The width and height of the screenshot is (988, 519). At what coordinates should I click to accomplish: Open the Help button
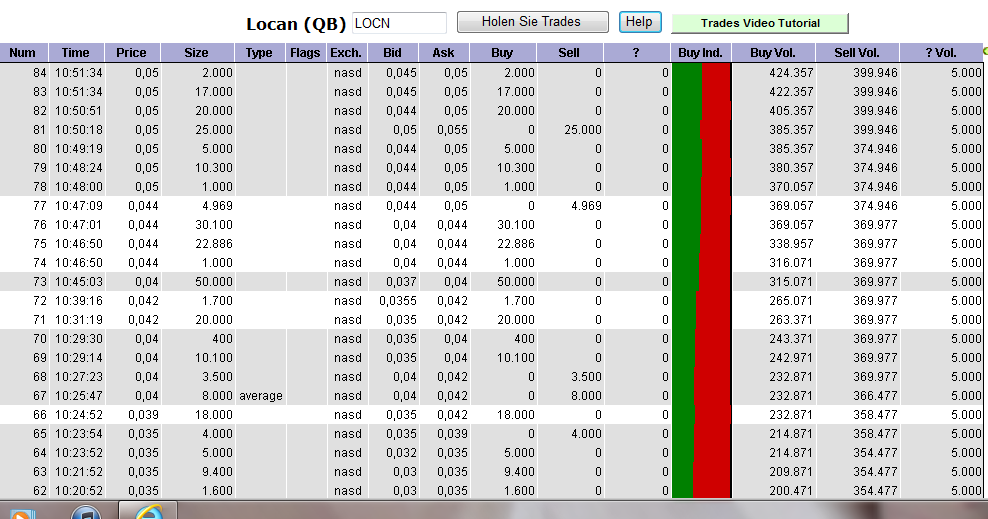tap(640, 22)
